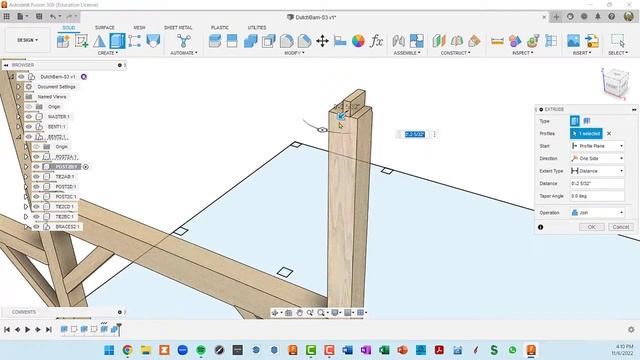Select Press Pull tool

(x=215, y=41)
